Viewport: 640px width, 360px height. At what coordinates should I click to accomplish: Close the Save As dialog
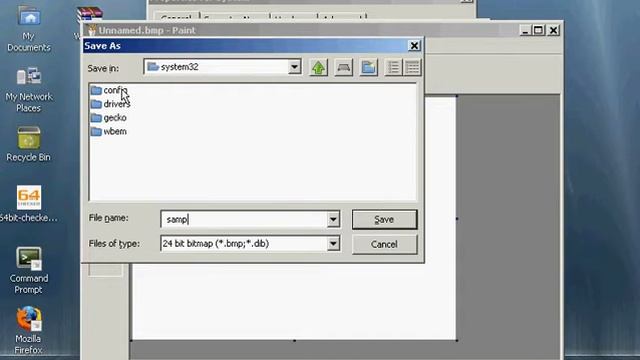[x=414, y=46]
